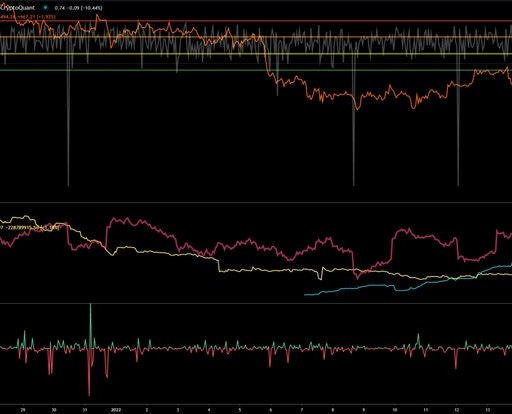The height and width of the screenshot is (414, 512).
Task: Click the 10 date label on the time axis
Action: tap(395, 410)
